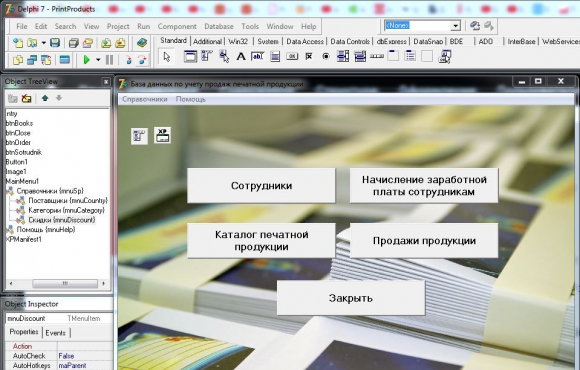Switch to Events tab in Object Inspector

pos(55,333)
